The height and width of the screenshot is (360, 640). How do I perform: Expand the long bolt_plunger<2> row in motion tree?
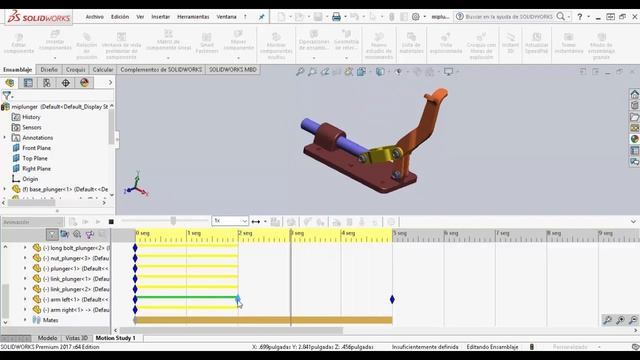coord(25,248)
